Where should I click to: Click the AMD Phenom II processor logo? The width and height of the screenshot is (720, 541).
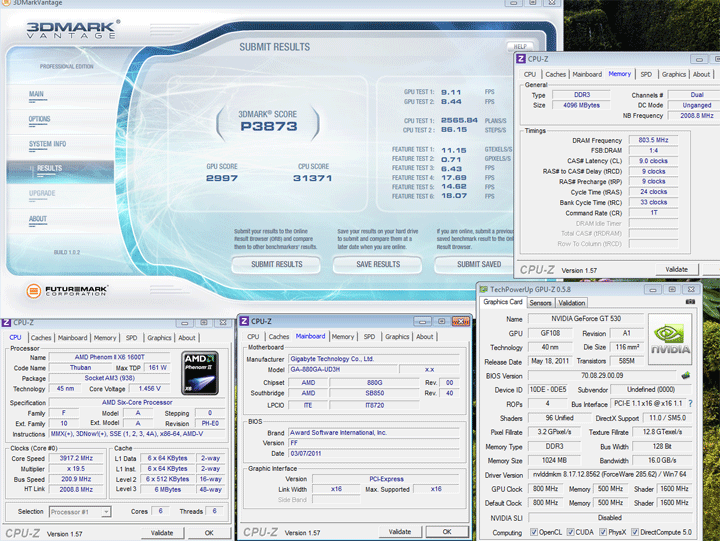click(200, 373)
